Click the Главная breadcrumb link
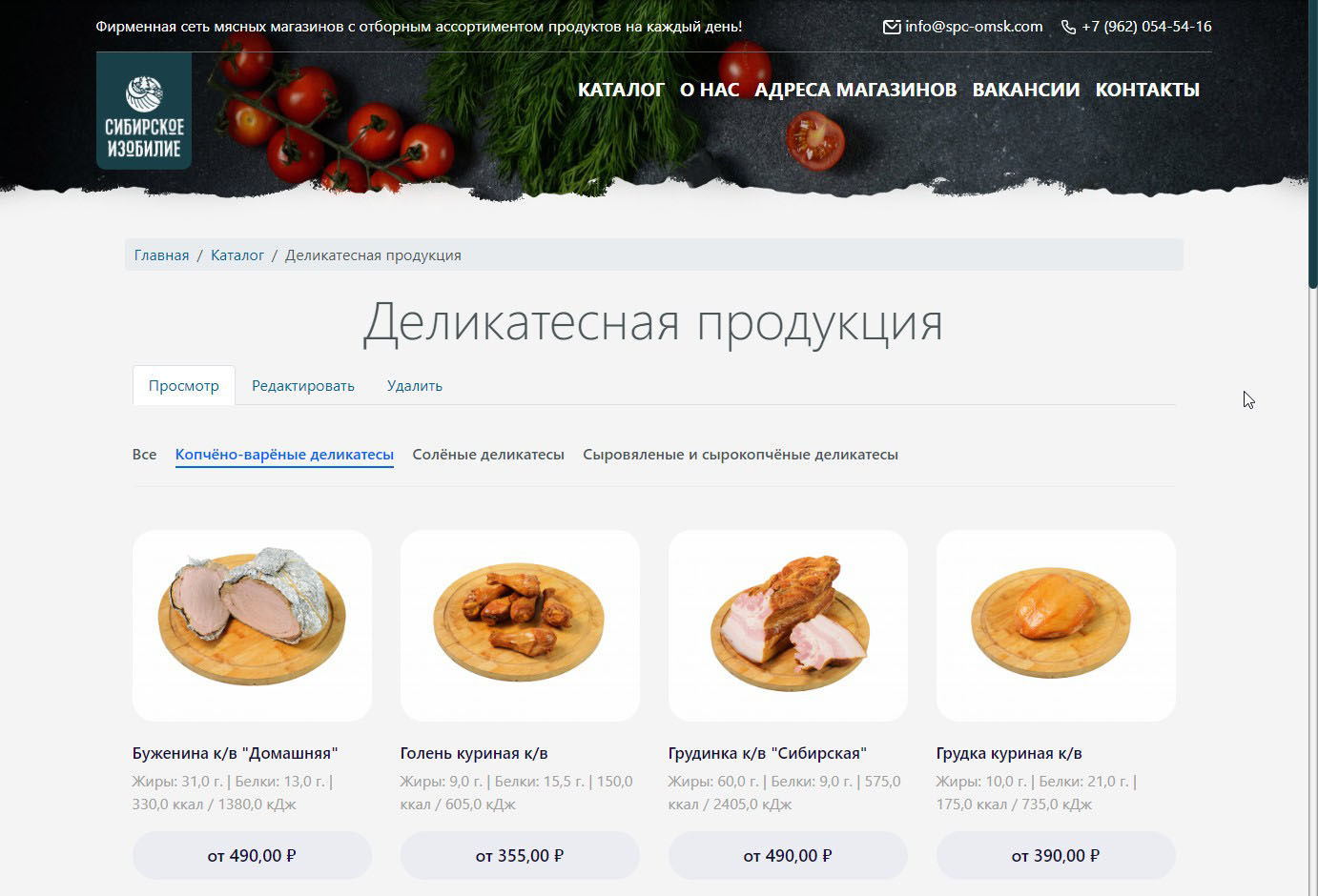The width and height of the screenshot is (1318, 896). coord(161,255)
